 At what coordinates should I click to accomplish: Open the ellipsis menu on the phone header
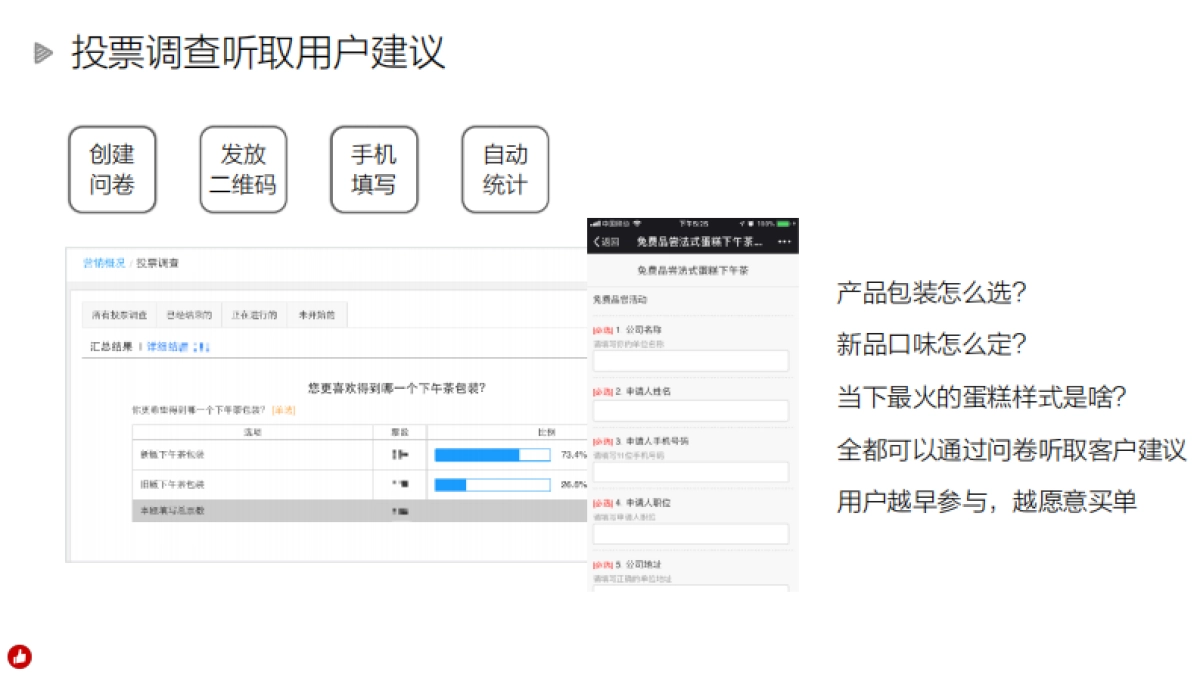coord(784,240)
